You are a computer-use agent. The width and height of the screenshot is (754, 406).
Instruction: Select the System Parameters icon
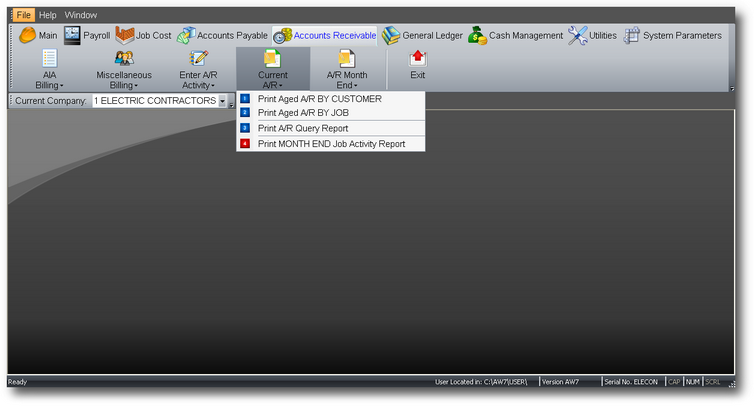click(x=631, y=36)
